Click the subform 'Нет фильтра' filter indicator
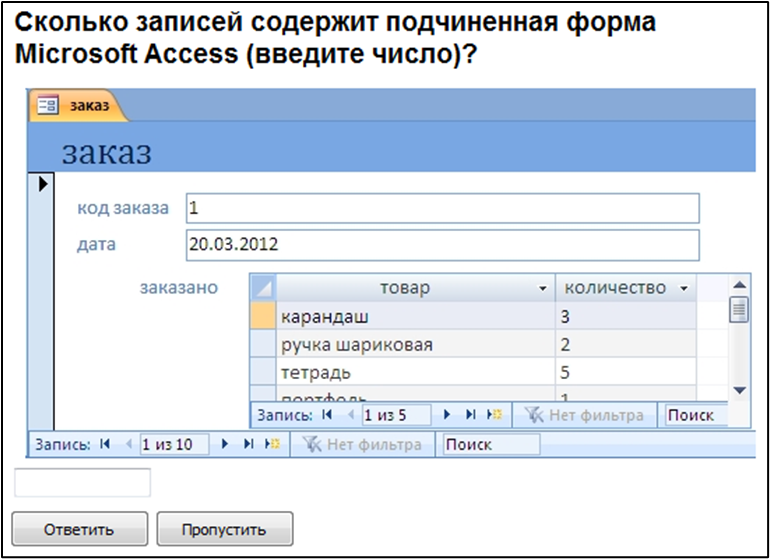 pyautogui.click(x=584, y=415)
